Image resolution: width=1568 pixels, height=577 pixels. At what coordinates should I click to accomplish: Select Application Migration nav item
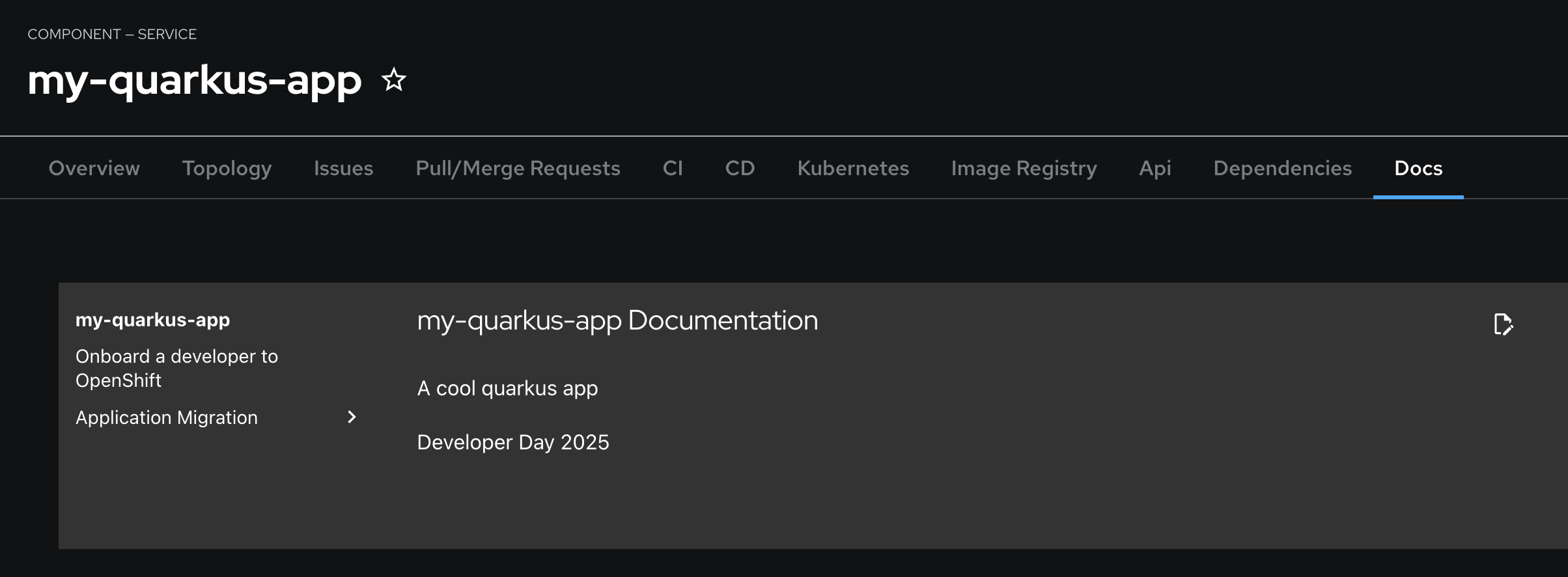pos(167,417)
